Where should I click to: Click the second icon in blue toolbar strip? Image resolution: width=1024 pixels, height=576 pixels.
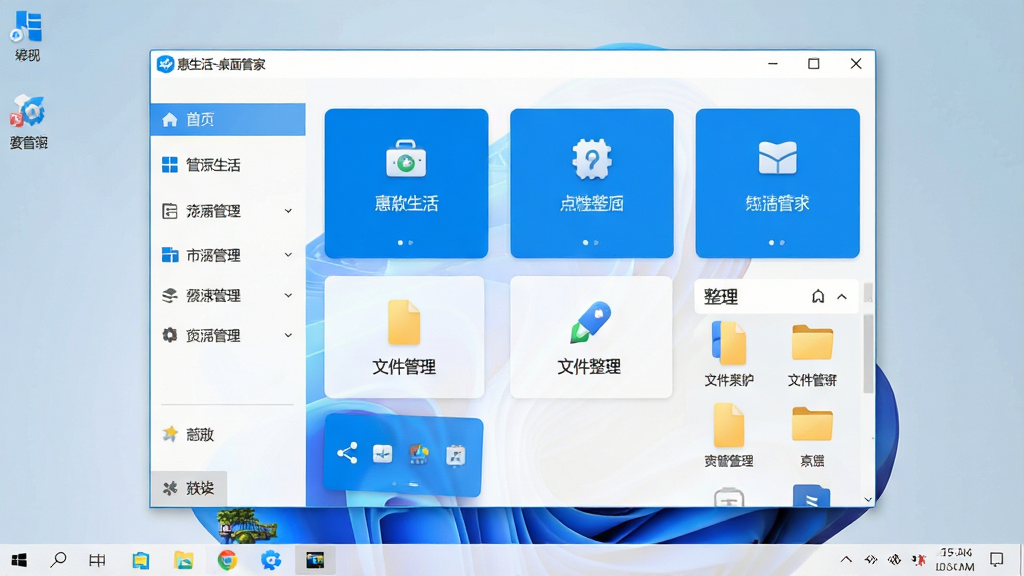point(383,454)
